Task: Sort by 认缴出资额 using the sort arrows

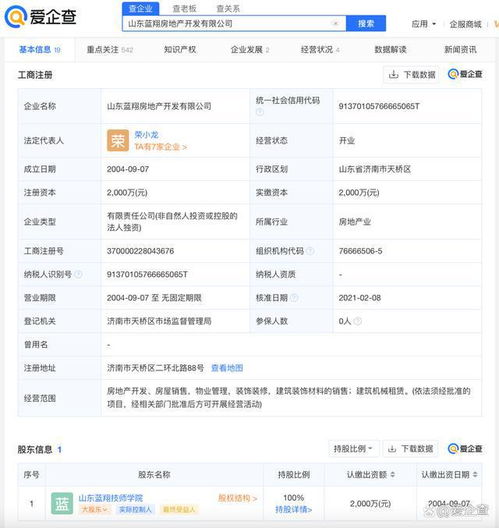Action: click(x=393, y=475)
